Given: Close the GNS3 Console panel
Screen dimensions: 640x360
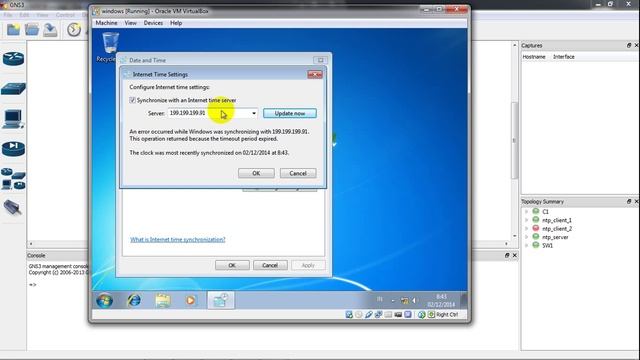Looking at the screenshot, I should tap(514, 255).
